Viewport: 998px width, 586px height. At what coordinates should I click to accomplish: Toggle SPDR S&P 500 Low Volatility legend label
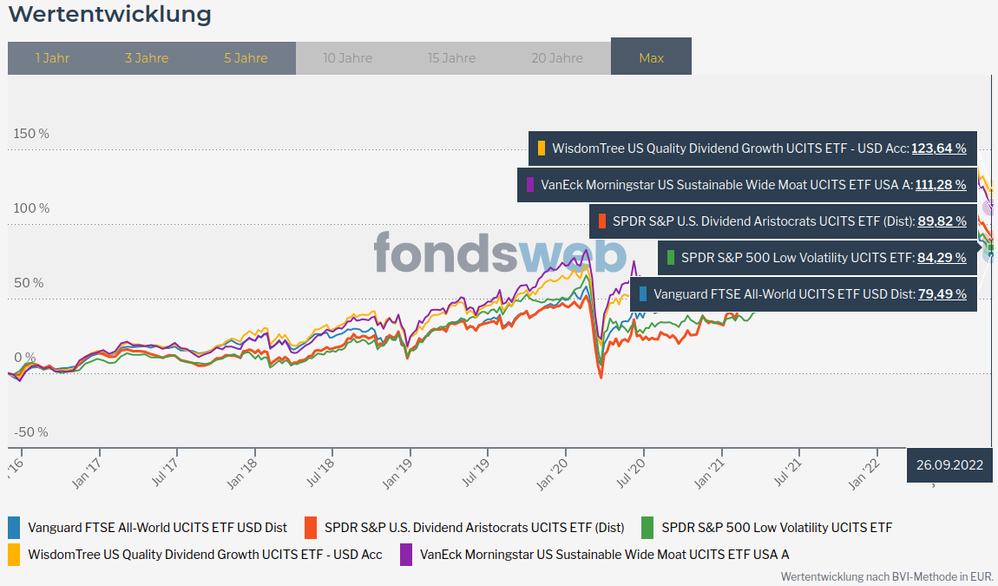(776, 527)
